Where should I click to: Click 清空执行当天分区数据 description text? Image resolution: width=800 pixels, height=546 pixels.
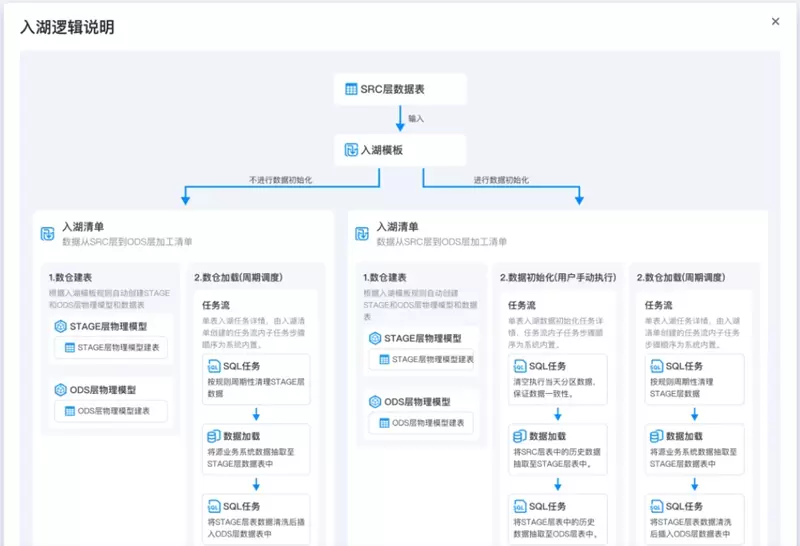[x=558, y=388]
